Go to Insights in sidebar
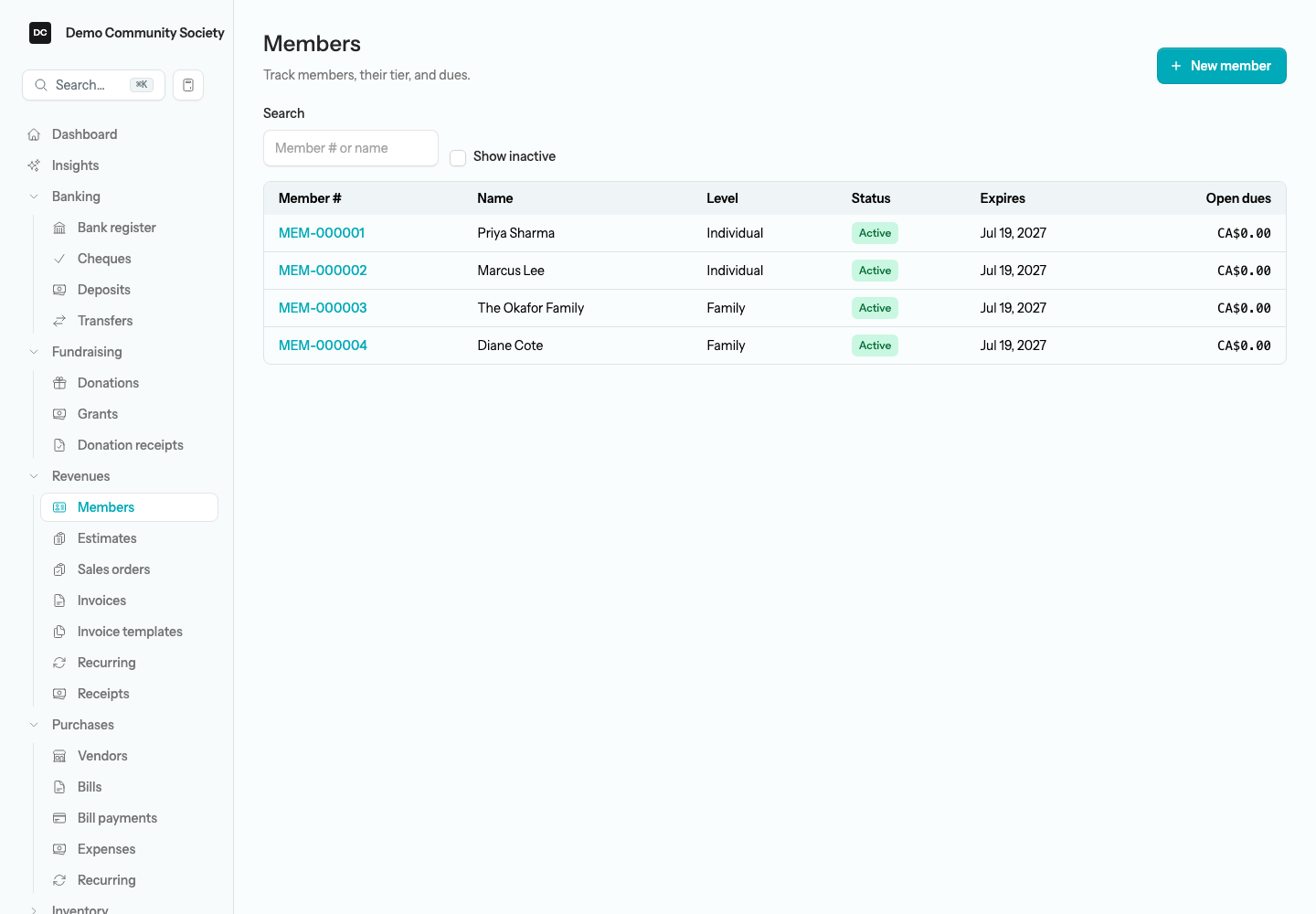 pyautogui.click(x=75, y=165)
